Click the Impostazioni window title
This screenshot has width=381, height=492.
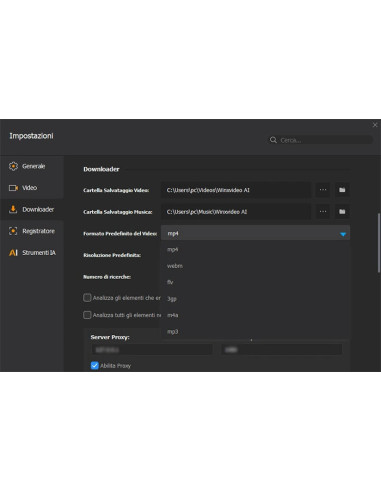pyautogui.click(x=31, y=136)
